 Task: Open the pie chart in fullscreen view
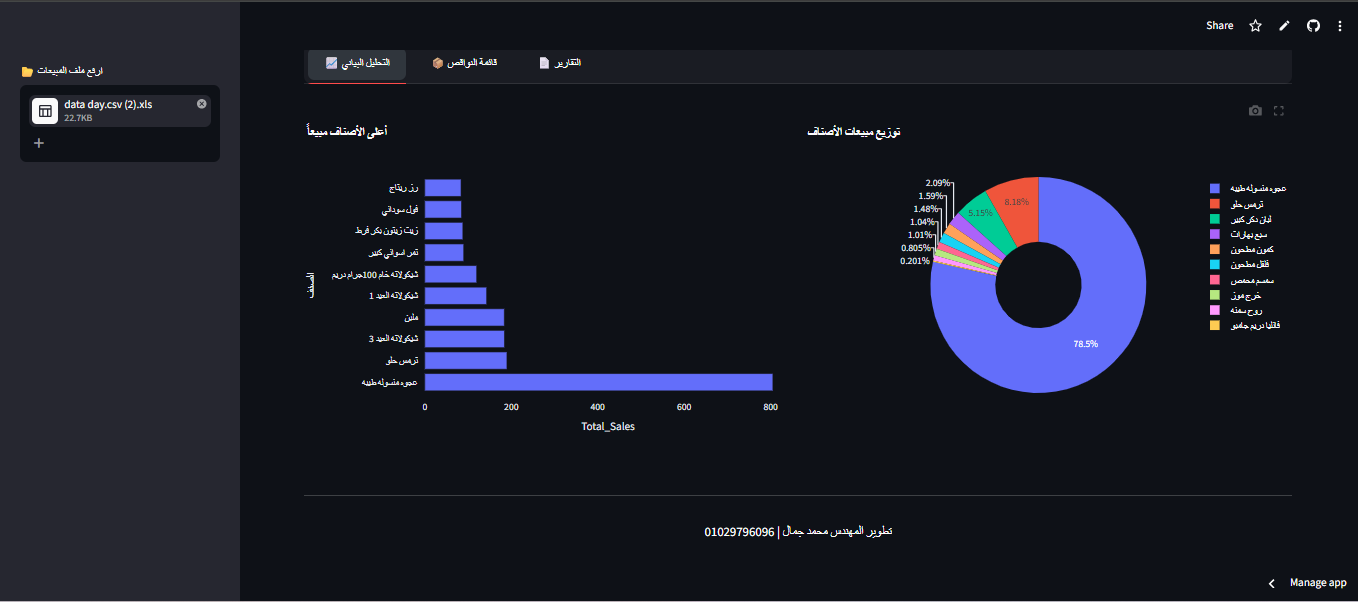tap(1278, 111)
